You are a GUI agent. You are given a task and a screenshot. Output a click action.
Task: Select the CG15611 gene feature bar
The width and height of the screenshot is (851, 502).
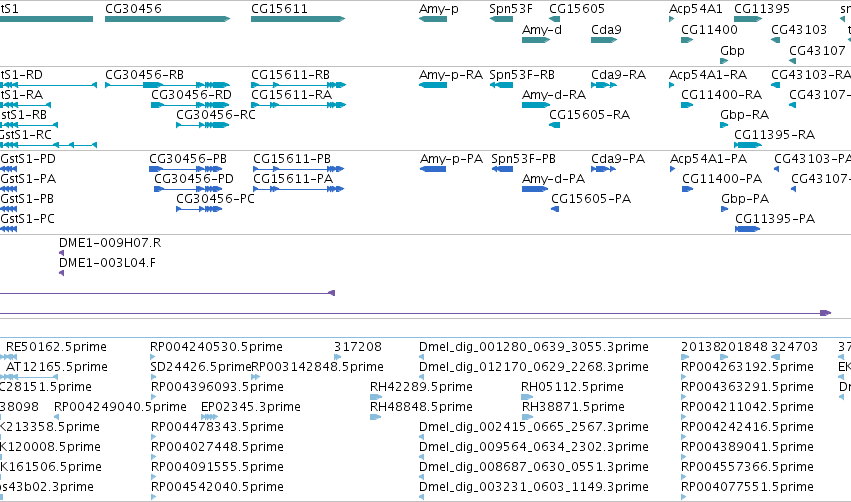(298, 19)
